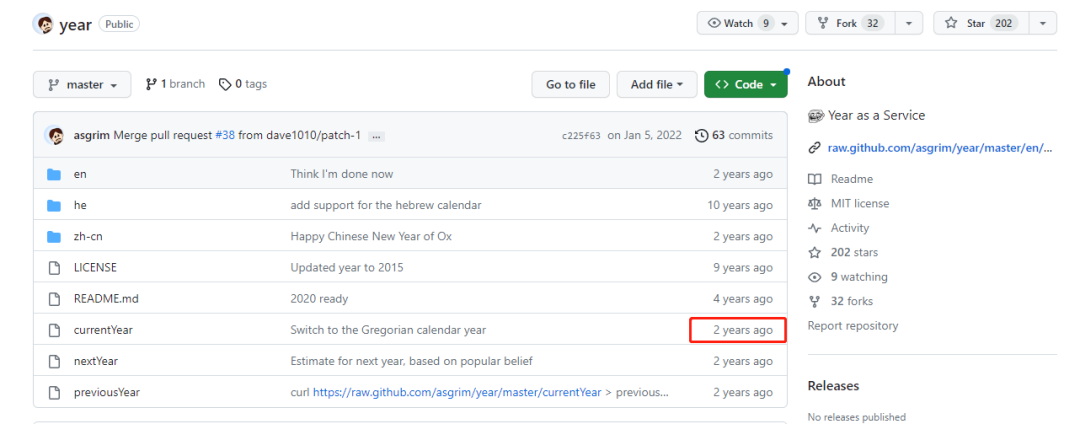
Task: Click the file icon for README.md
Action: [54, 299]
